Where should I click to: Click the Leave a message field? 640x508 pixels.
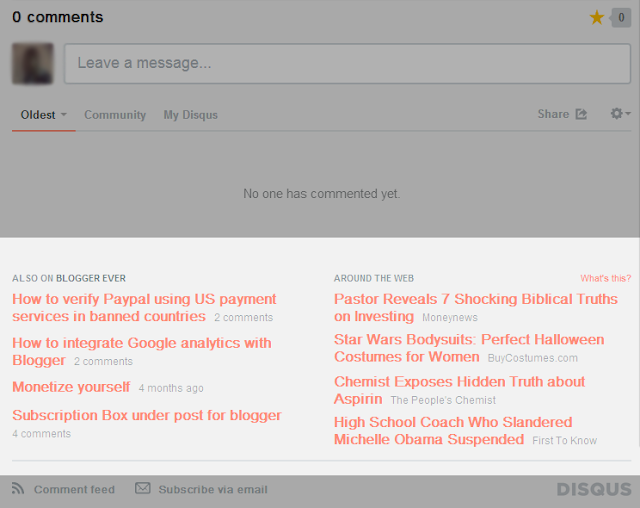click(347, 63)
